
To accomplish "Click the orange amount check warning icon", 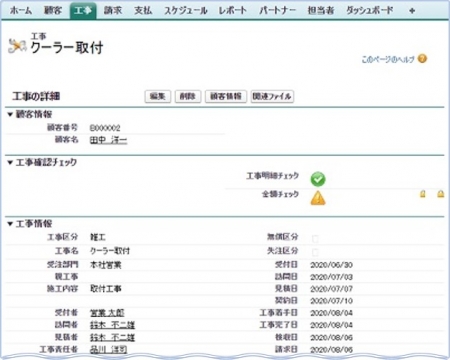I will click(318, 198).
